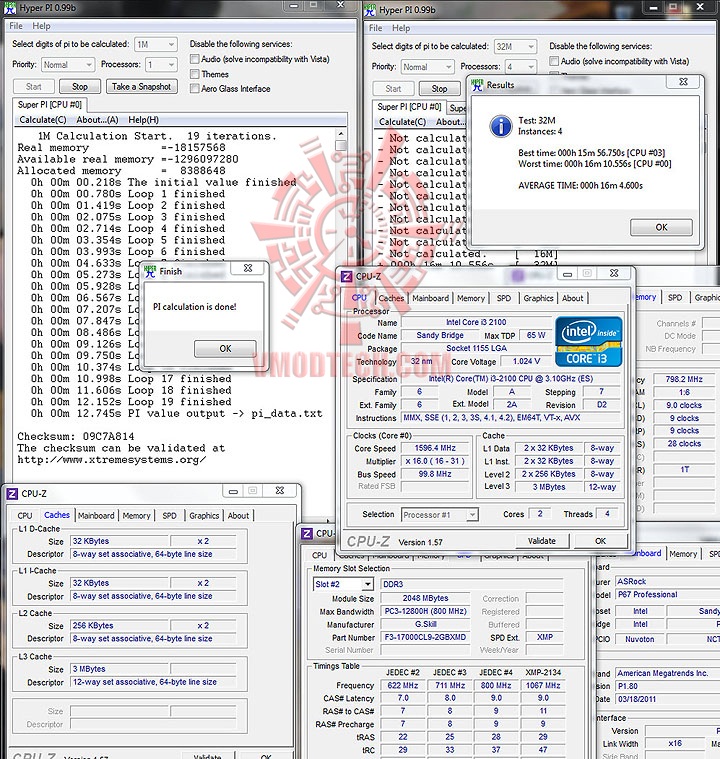Screen dimensions: 720x759
Task: Switch to Mainboard tab in main CPU-Z
Action: [x=430, y=298]
